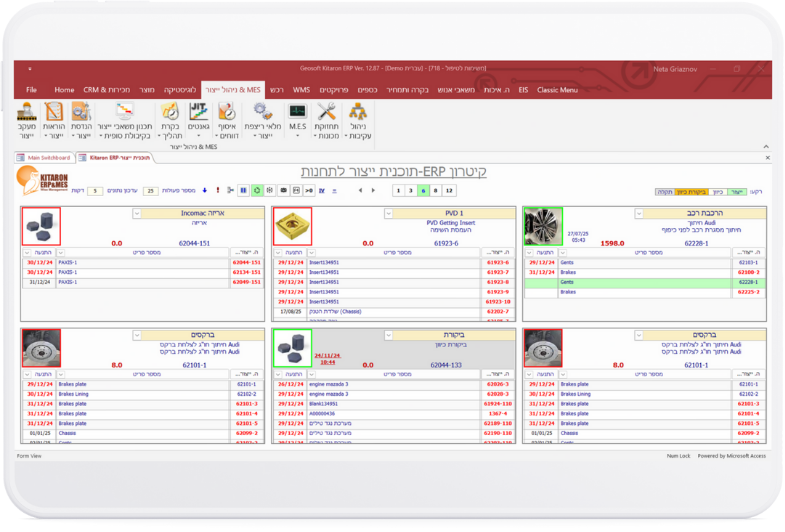Click the >0 filter toolbar icon
This screenshot has width=785, height=532.
(x=309, y=191)
